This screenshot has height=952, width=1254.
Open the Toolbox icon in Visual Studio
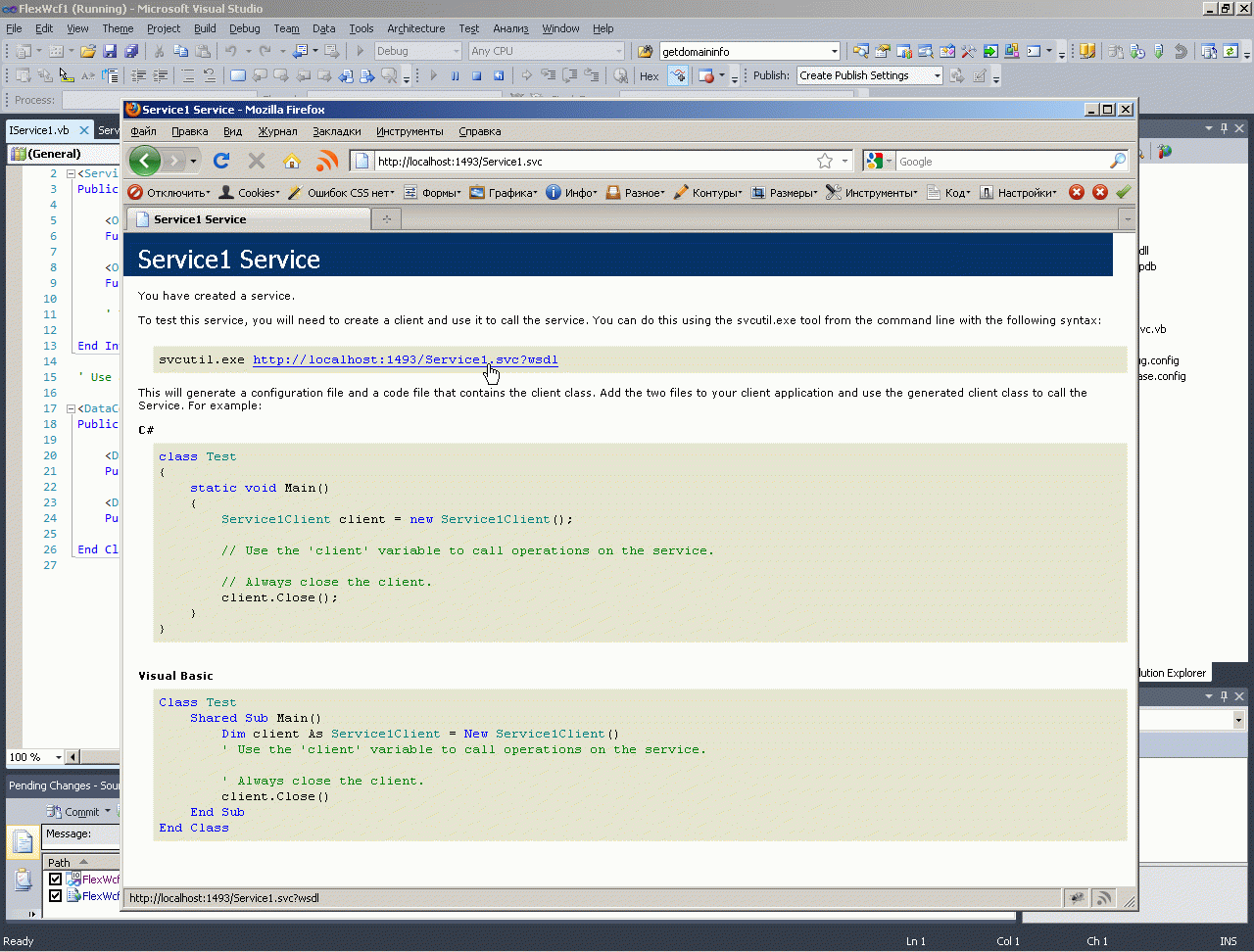[969, 51]
